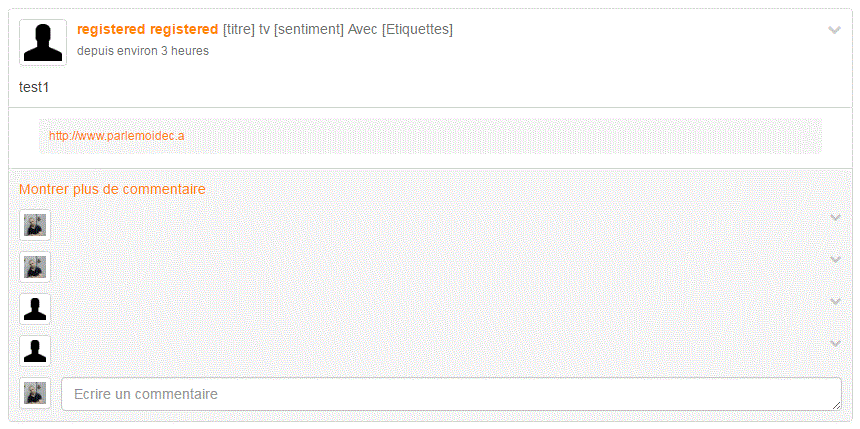Image resolution: width=860 pixels, height=429 pixels.
Task: Open the fourth comment's options chevron
Action: click(x=835, y=343)
